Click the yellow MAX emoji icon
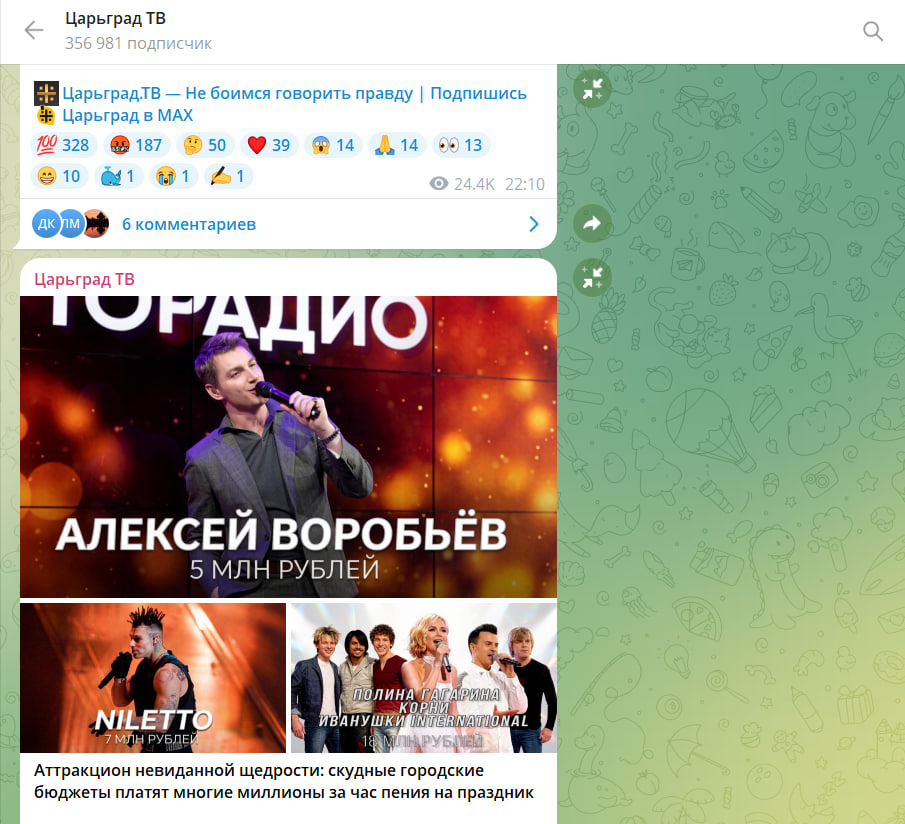 click(x=46, y=115)
